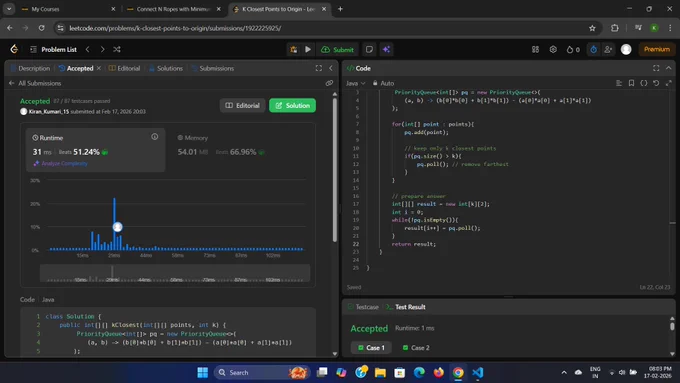Open the layout grid icon
Screen dimensions: 680x383
[536, 49]
